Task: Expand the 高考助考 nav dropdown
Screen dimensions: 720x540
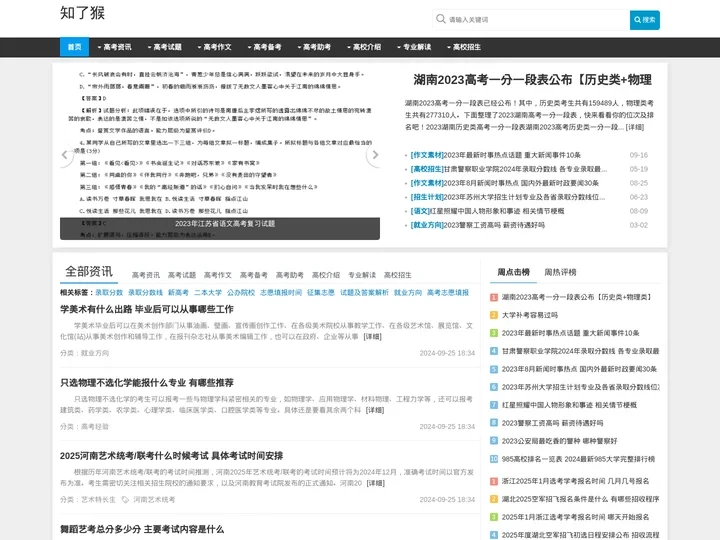Action: 314,47
